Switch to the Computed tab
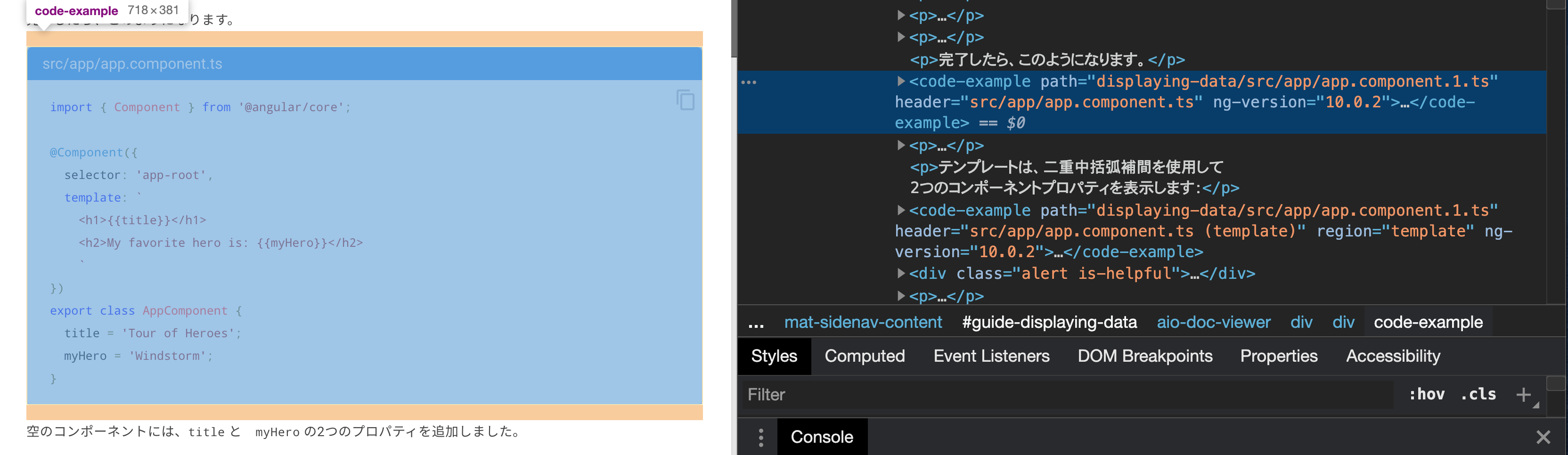This screenshot has height=455, width=1568. tap(865, 356)
